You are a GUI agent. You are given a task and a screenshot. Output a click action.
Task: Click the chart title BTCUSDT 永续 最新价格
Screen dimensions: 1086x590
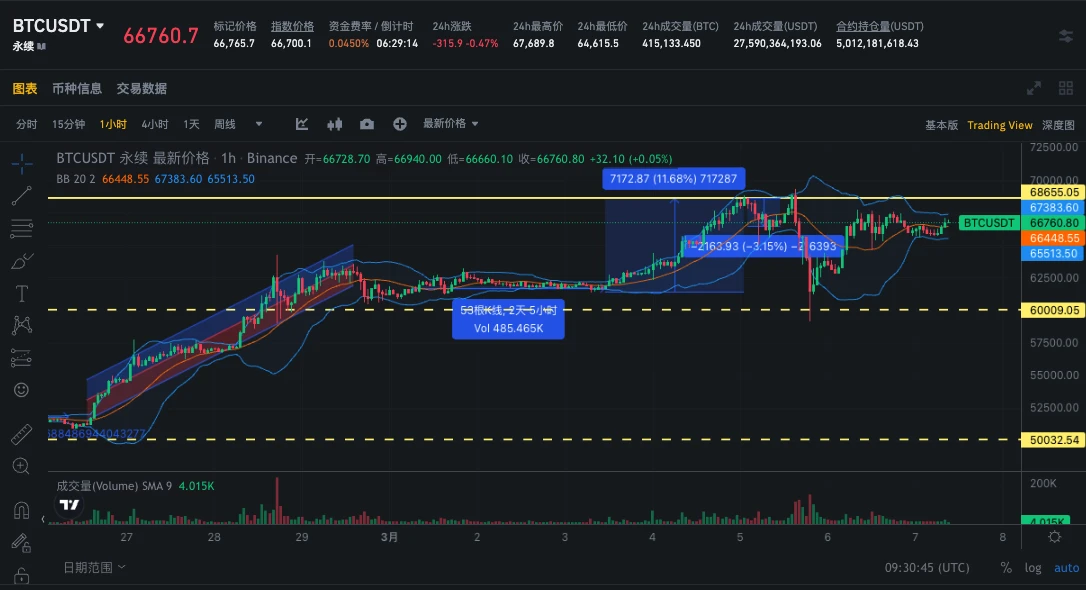[132, 158]
